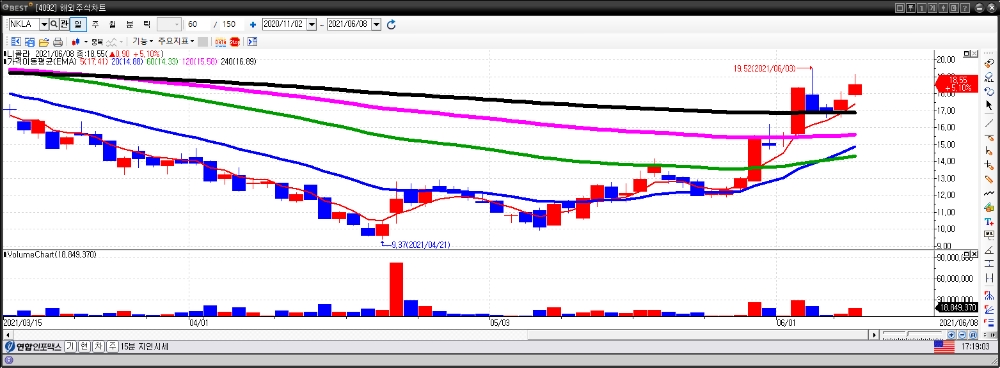The image size is (1000, 368).
Task: Select the arrow pointer tool
Action: 989,105
